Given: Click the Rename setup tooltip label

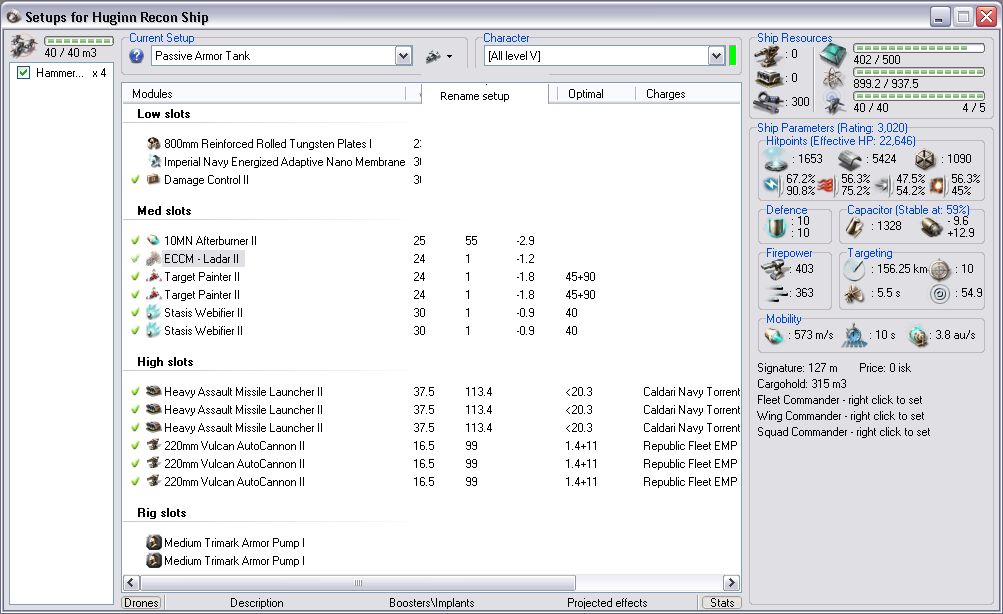Looking at the screenshot, I should (x=475, y=96).
